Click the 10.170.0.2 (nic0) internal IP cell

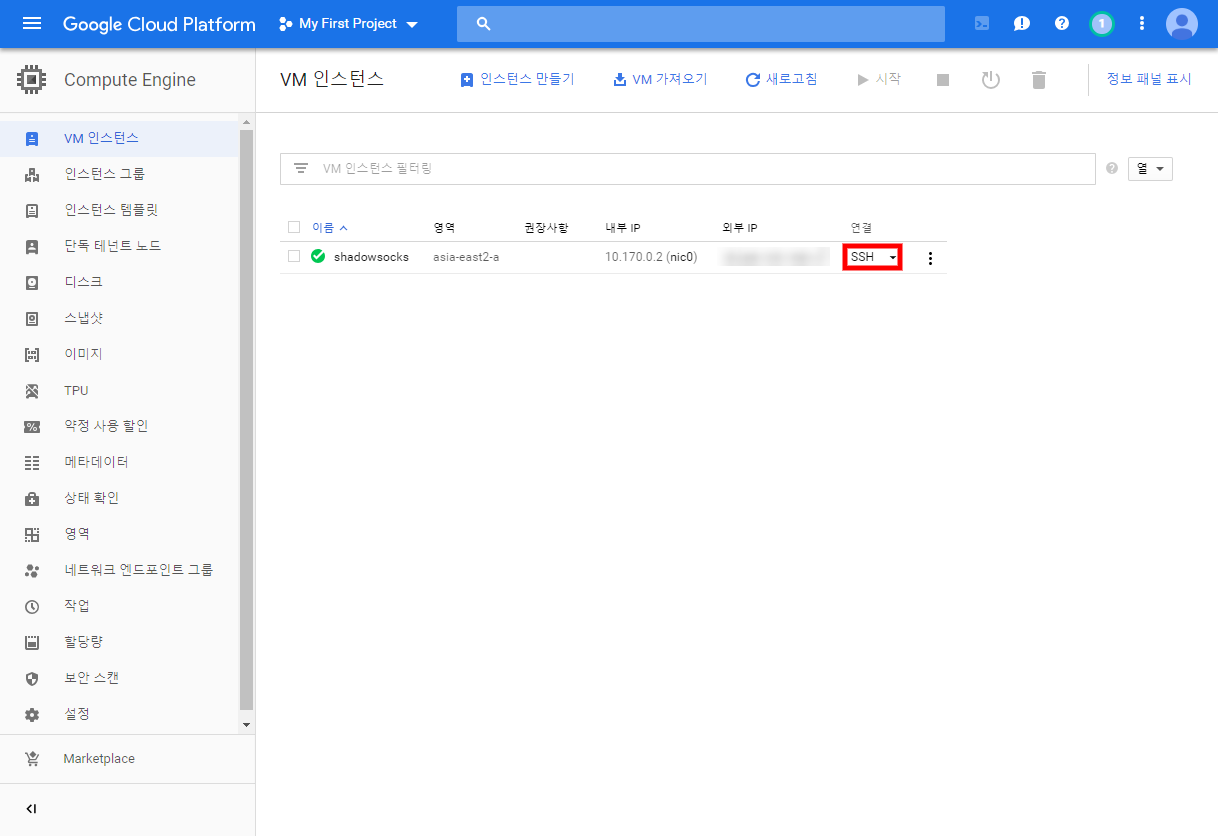click(x=651, y=257)
